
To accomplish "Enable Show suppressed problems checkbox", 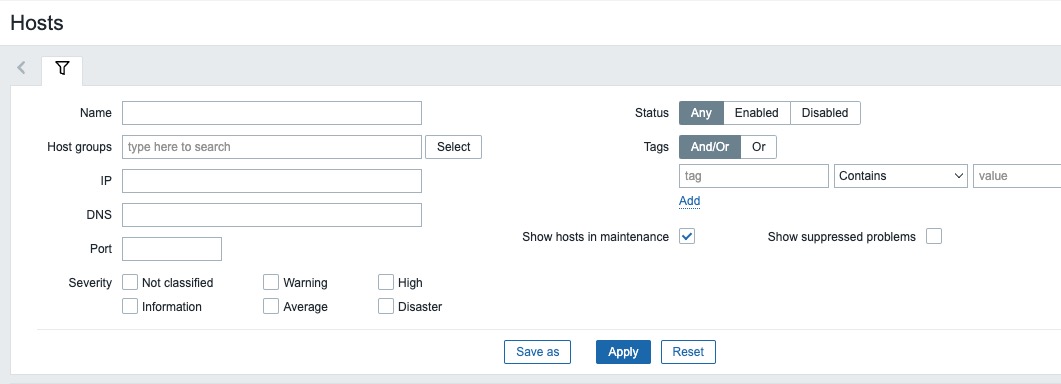I will click(x=934, y=236).
